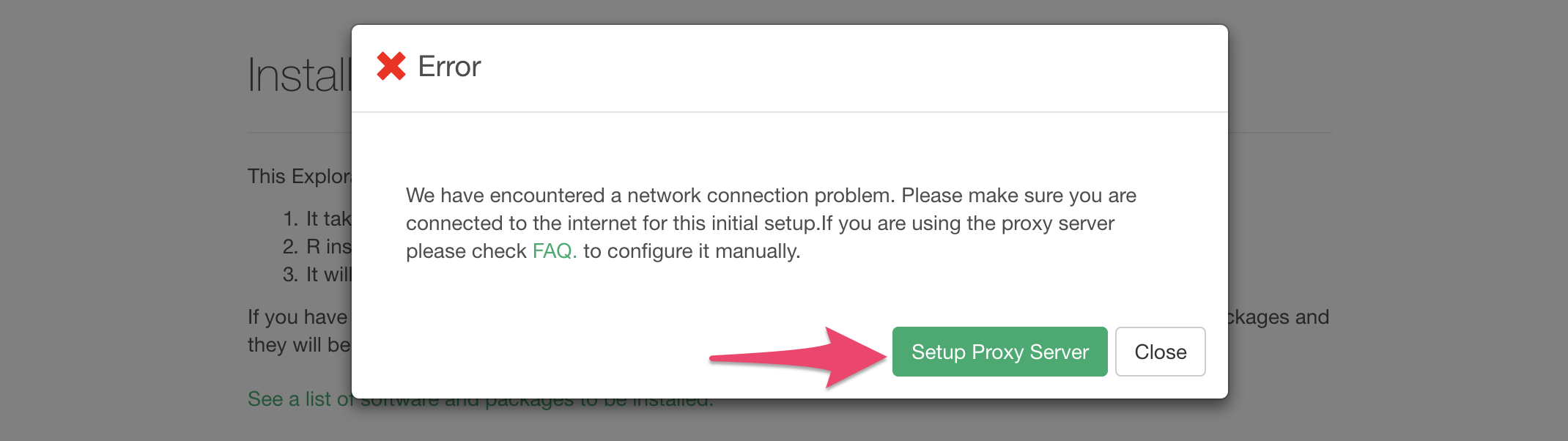Click "to configure it manually" text

pyautogui.click(x=692, y=251)
